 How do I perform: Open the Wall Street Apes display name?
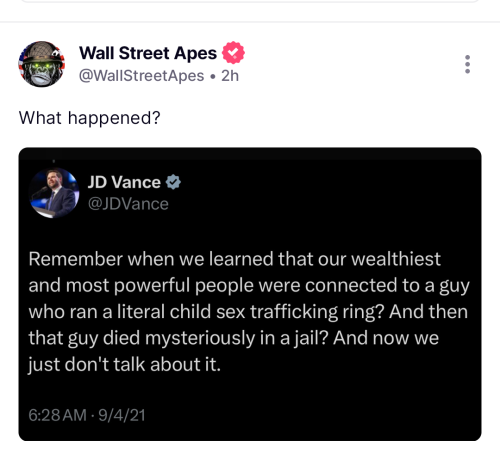[148, 53]
